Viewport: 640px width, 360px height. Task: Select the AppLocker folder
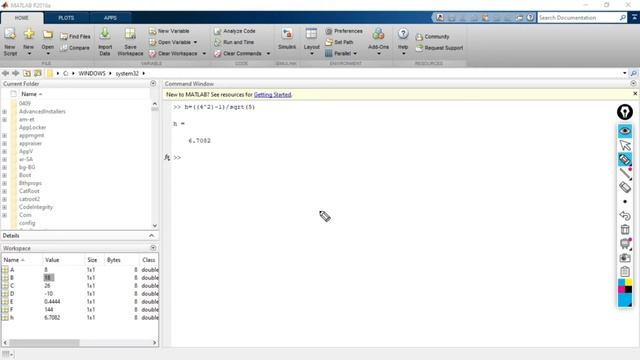point(32,127)
